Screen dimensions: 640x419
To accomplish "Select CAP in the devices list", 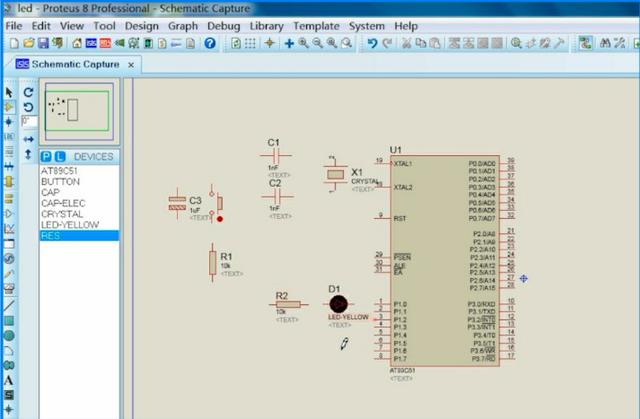I will [x=79, y=192].
